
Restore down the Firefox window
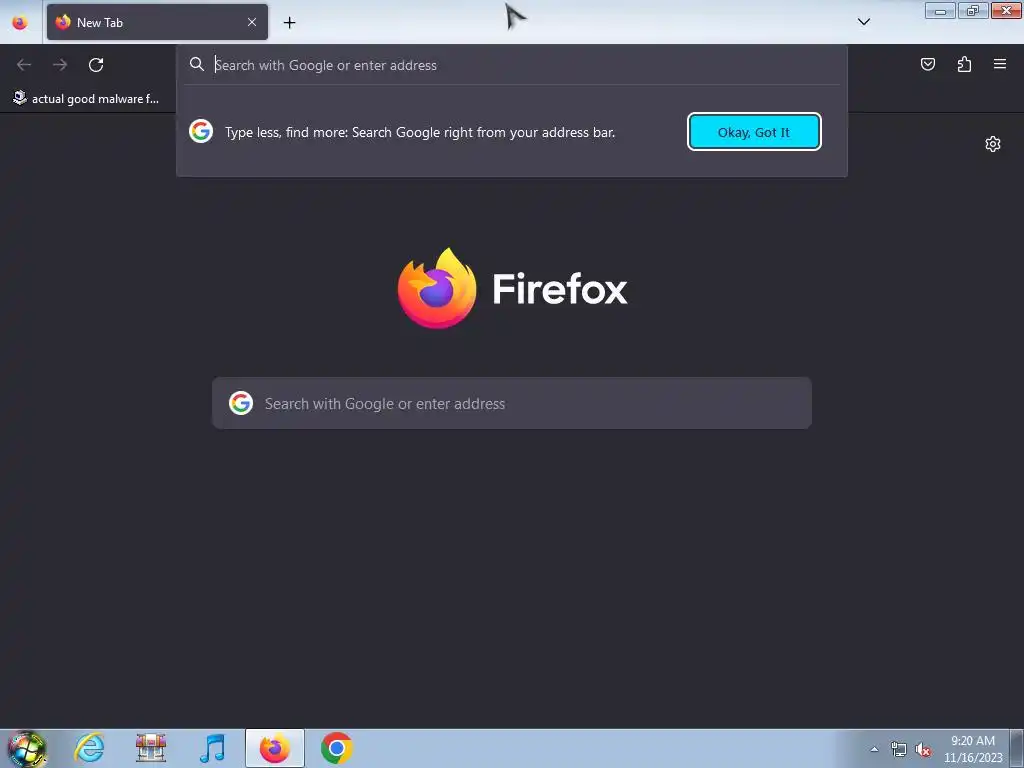click(x=973, y=11)
